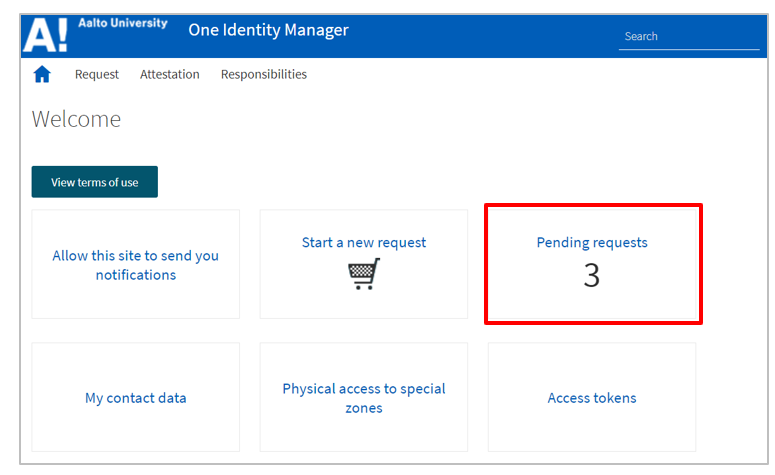Open the Request menu
The height and width of the screenshot is (475, 775).
tap(97, 74)
